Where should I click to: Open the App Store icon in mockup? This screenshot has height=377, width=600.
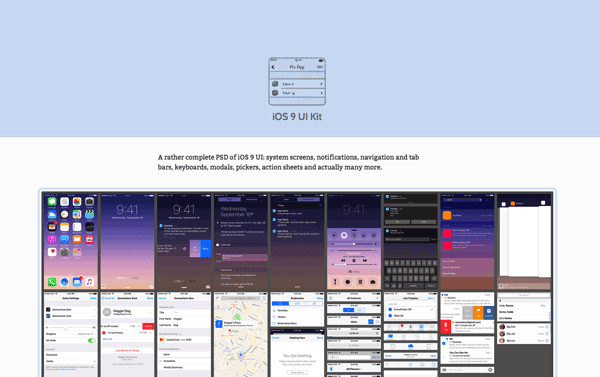(x=65, y=239)
